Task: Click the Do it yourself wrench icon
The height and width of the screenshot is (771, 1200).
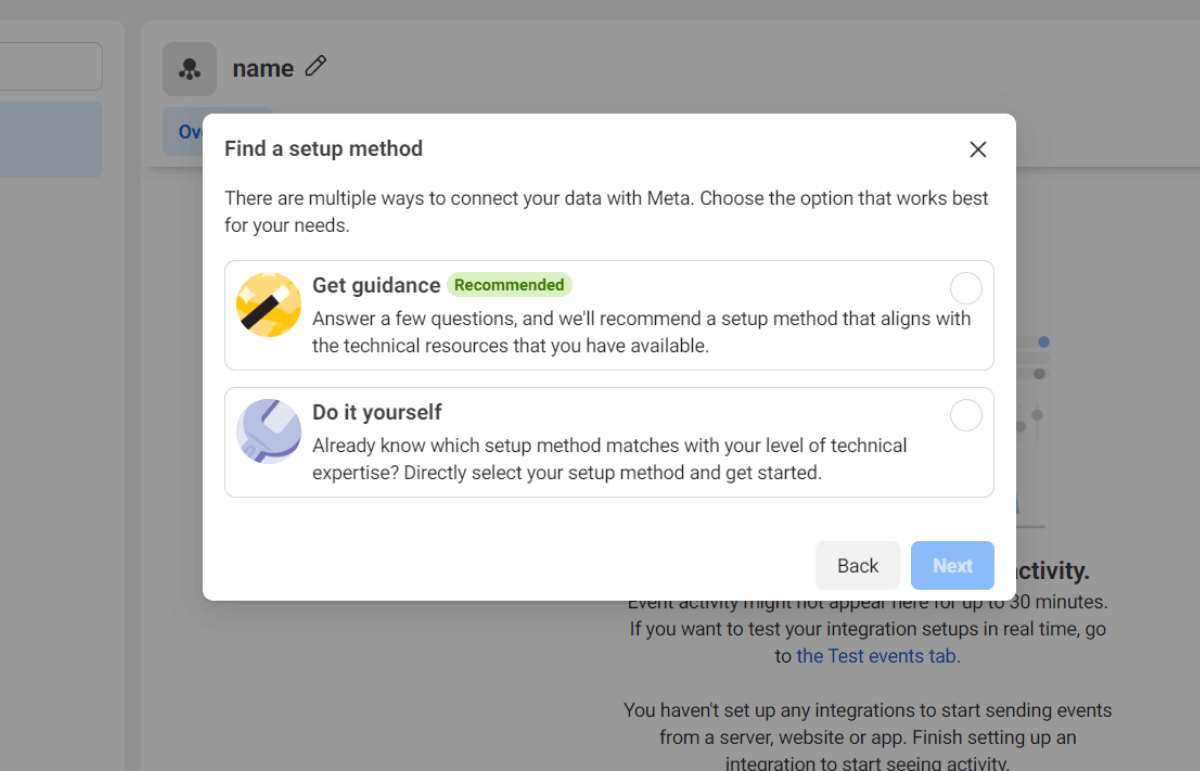Action: tap(268, 431)
